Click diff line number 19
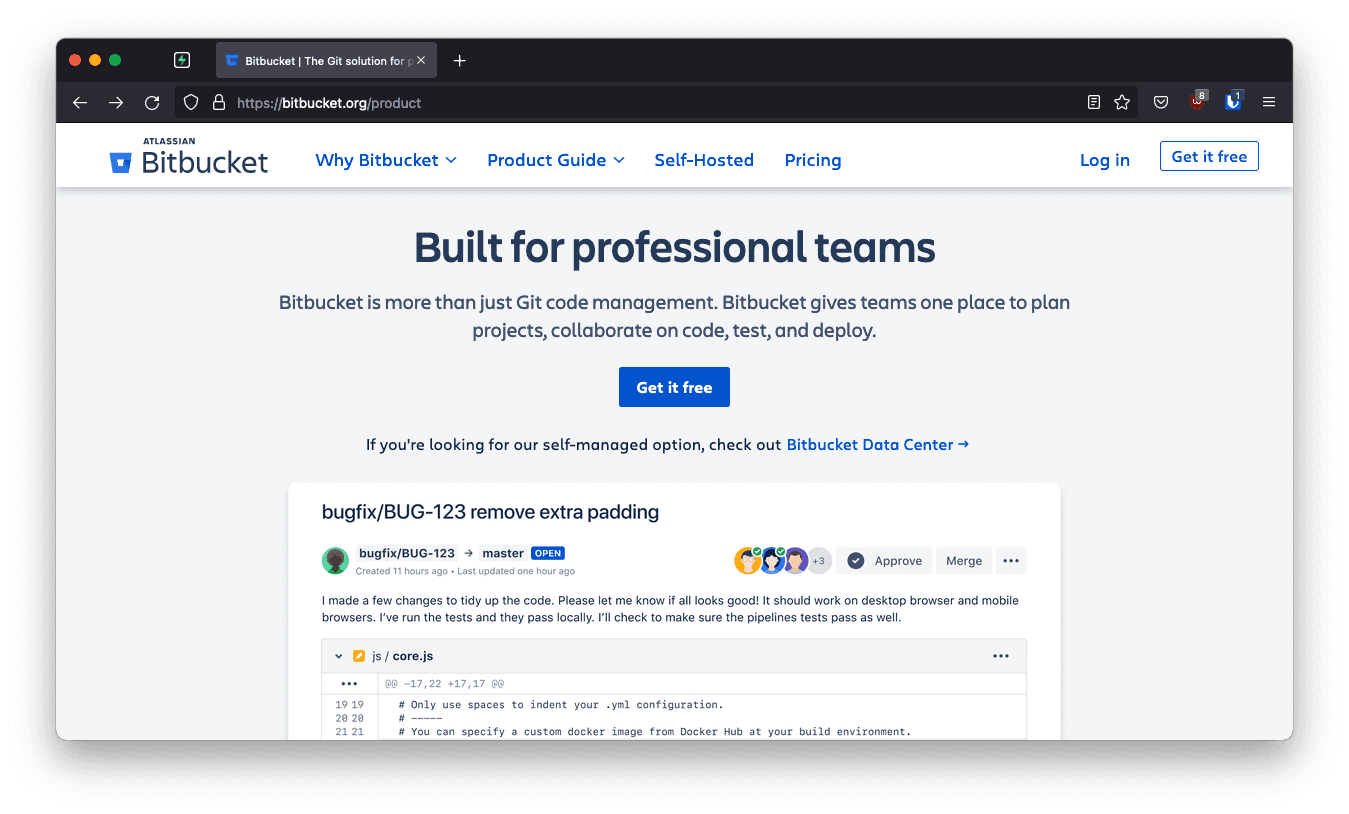Screen dimensions: 1349x814 pyautogui.click(x=349, y=704)
